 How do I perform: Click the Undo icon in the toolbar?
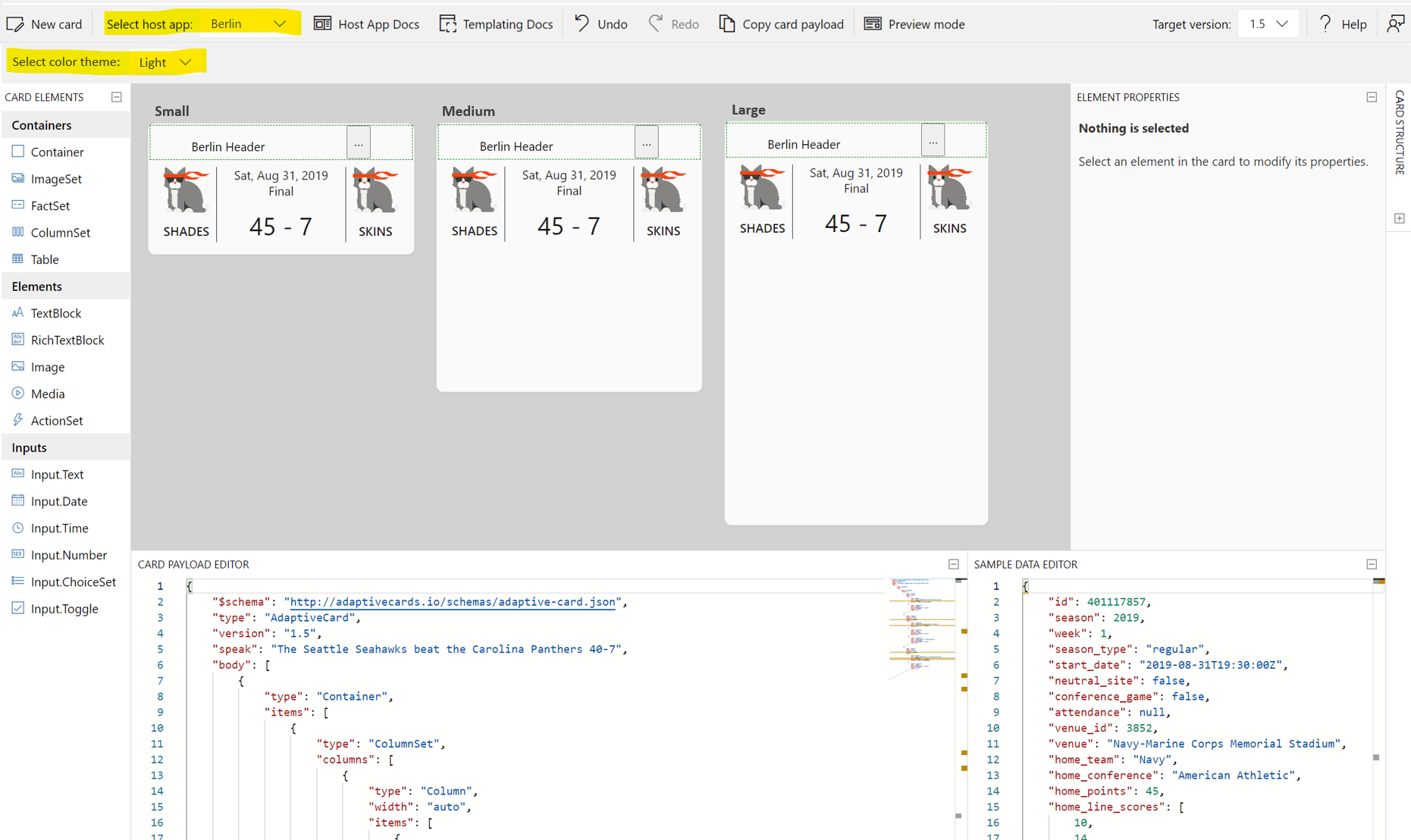coord(600,24)
